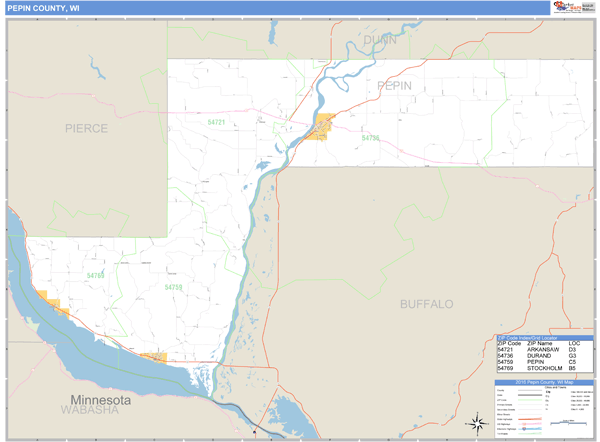Click the Pepin village shaded area on the shore
The height and width of the screenshot is (442, 600).
click(x=154, y=357)
